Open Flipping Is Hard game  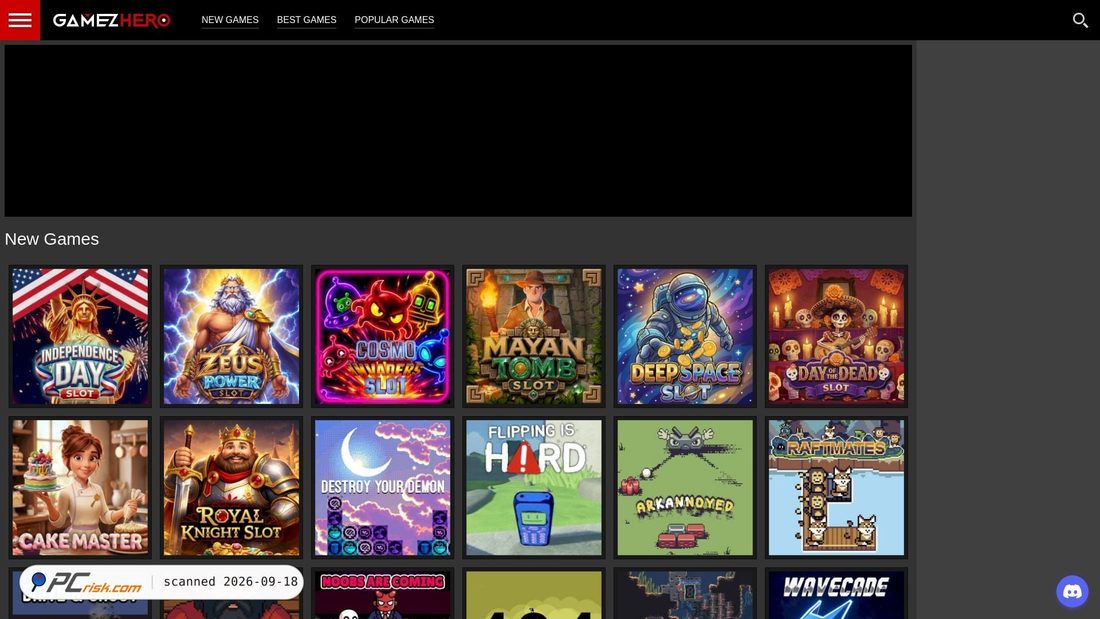point(534,488)
